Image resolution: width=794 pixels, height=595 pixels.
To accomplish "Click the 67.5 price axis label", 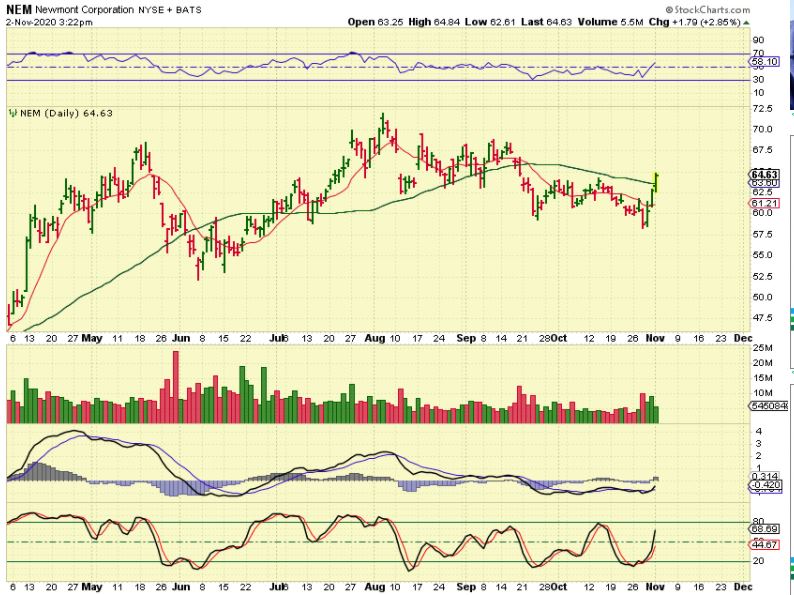I will [x=763, y=150].
